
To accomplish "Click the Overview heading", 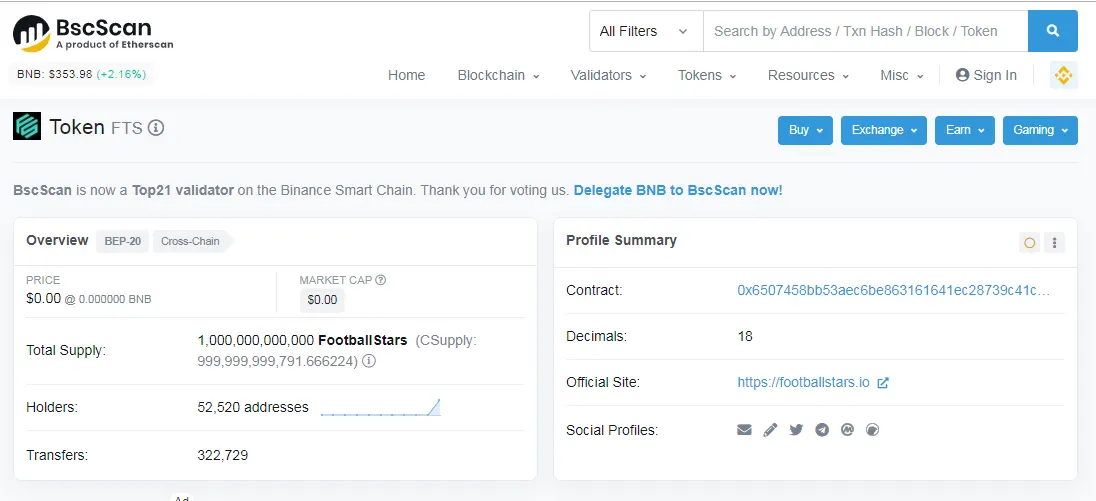I will click(x=57, y=240).
